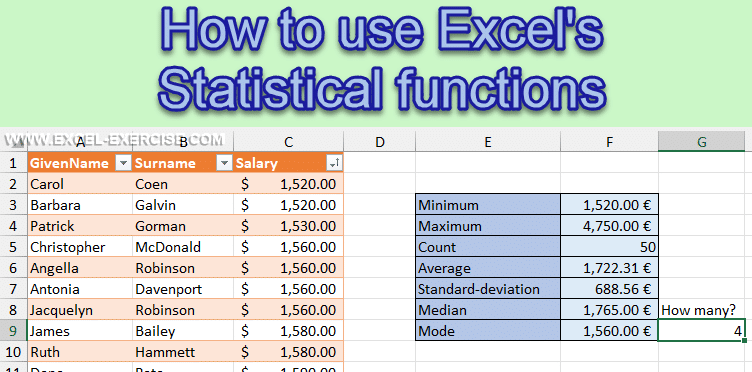The image size is (752, 372).
Task: Click the Average label cell
Action: click(488, 268)
